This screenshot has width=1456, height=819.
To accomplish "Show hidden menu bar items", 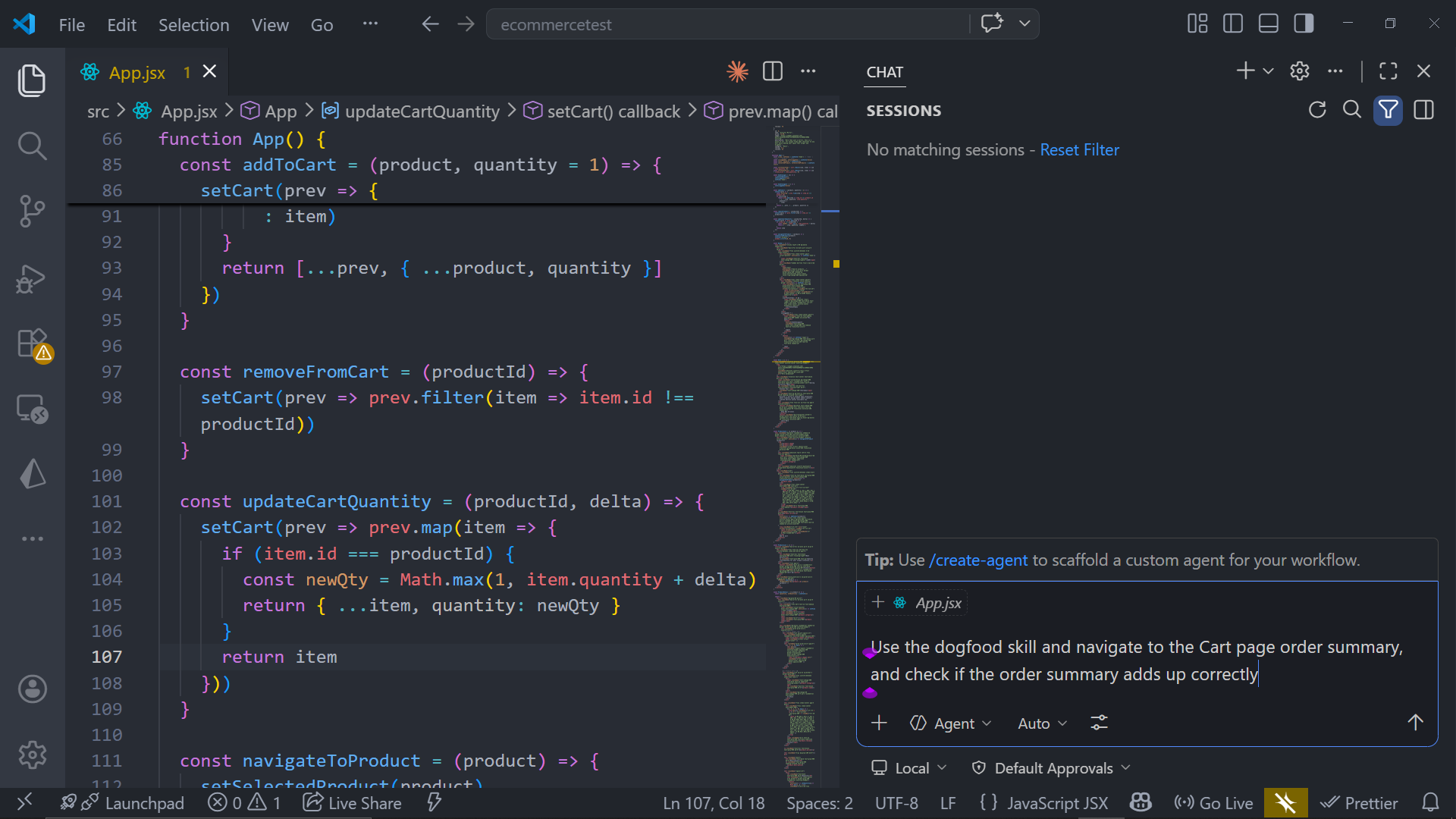I will (x=370, y=24).
